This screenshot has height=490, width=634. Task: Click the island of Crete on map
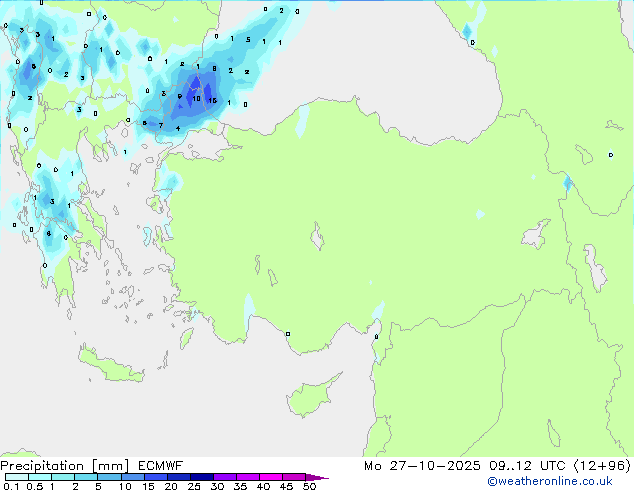coord(110,364)
